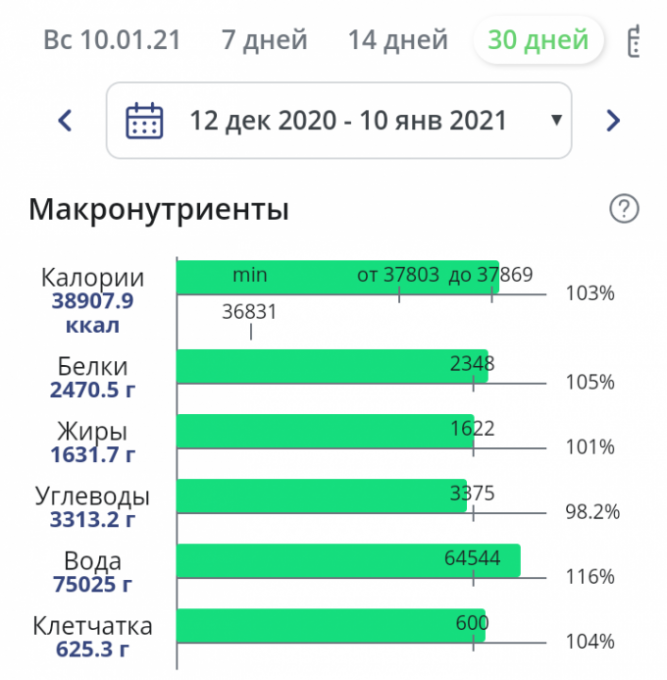This screenshot has height=680, width=667.
Task: Click the calendar icon in date picker
Action: pos(144,122)
